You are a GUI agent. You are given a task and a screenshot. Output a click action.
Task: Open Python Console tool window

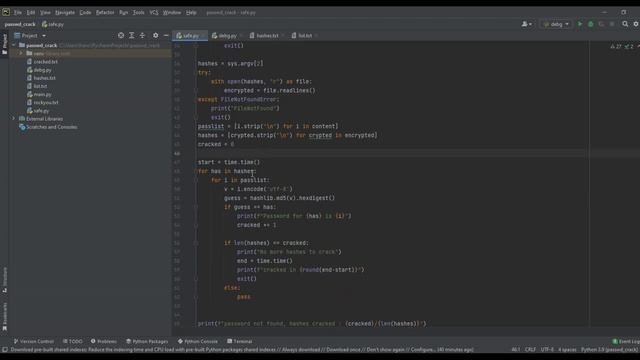[198, 341]
